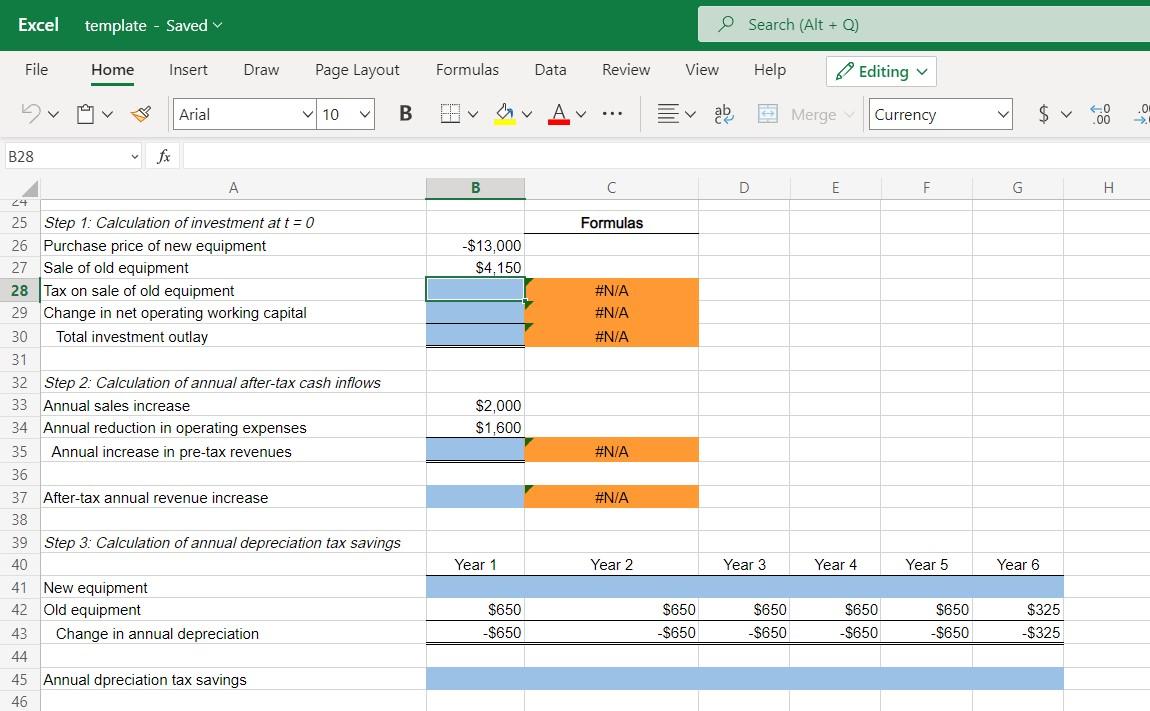Open the Page Layout tab
1150x711 pixels.
pyautogui.click(x=357, y=70)
